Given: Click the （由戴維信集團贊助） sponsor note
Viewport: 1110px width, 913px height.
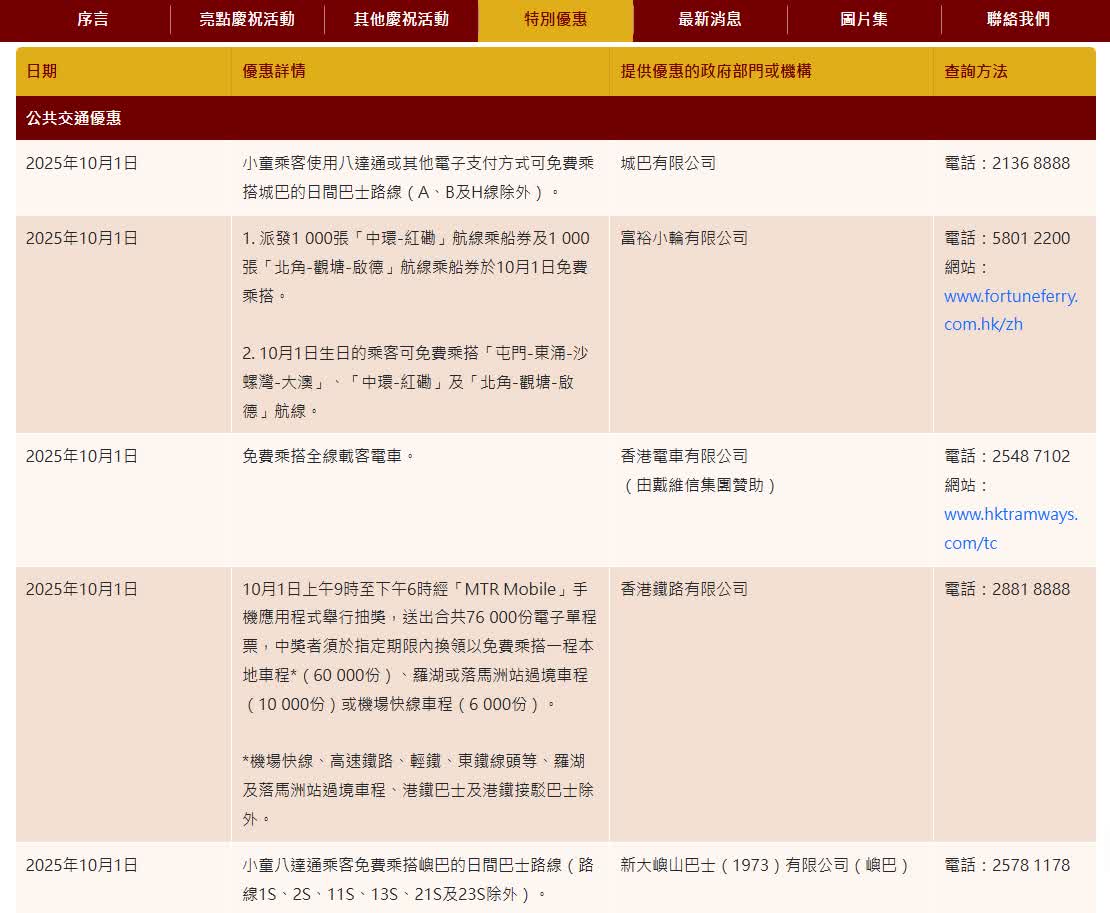Looking at the screenshot, I should [x=699, y=486].
